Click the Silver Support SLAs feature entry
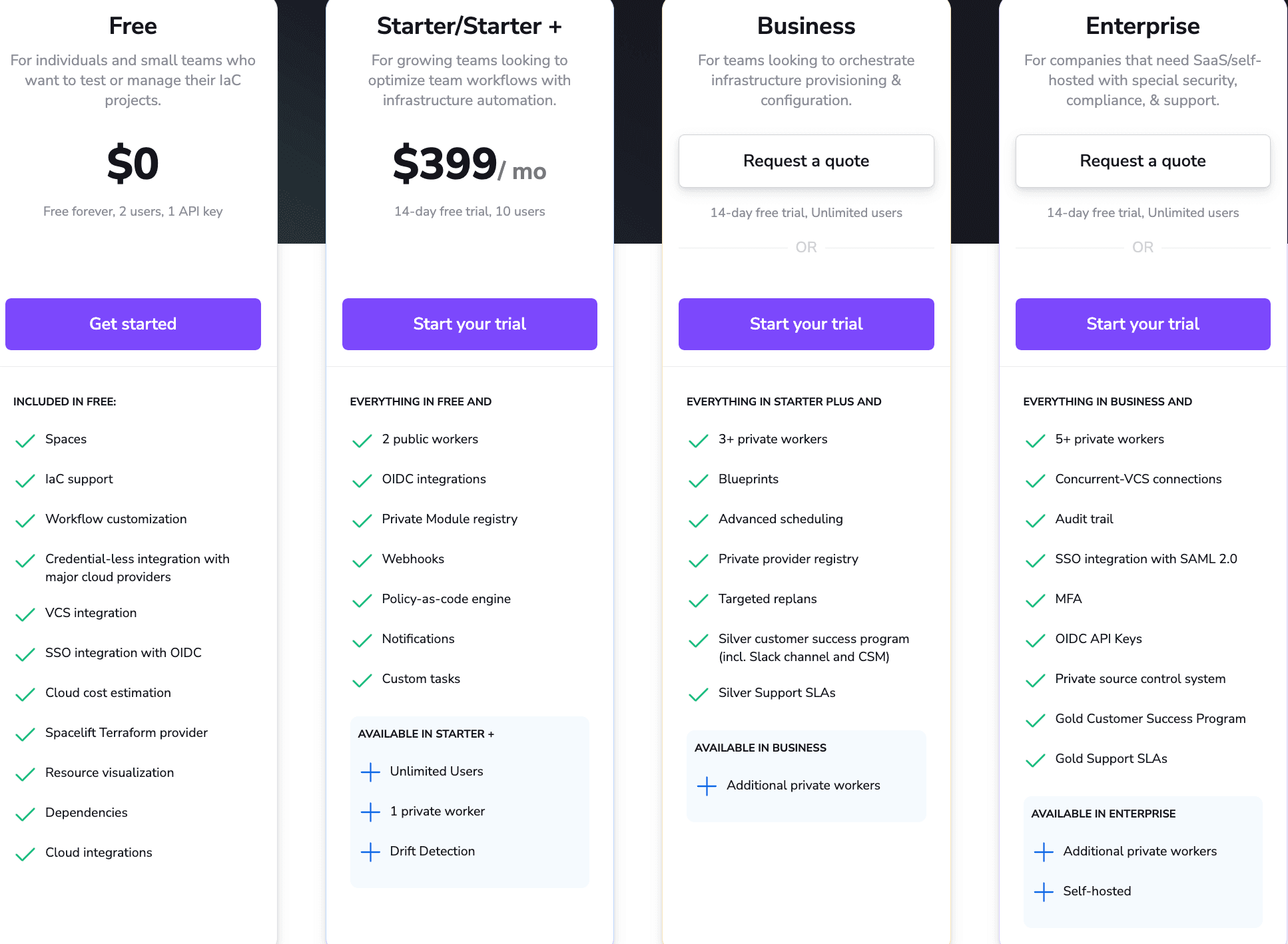The width and height of the screenshot is (1288, 944). tap(777, 693)
